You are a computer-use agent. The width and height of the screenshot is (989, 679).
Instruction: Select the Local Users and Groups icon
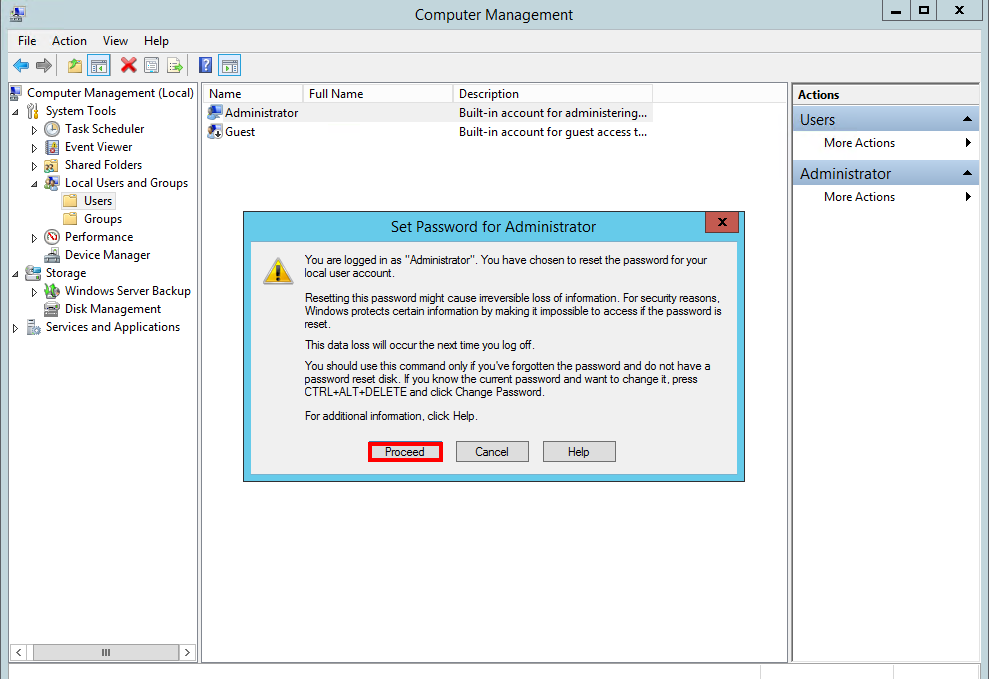[52, 183]
